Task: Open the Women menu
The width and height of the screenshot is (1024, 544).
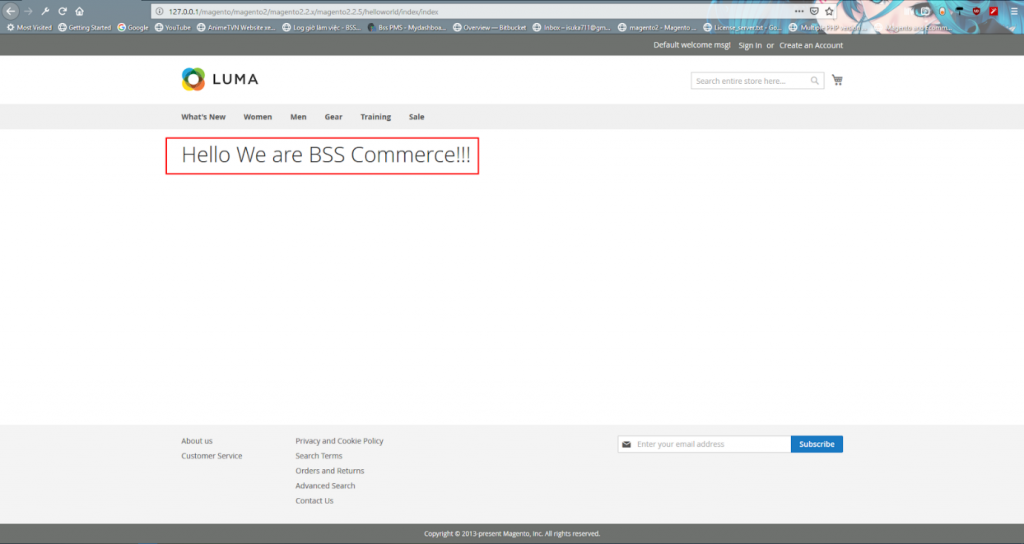Action: point(257,117)
